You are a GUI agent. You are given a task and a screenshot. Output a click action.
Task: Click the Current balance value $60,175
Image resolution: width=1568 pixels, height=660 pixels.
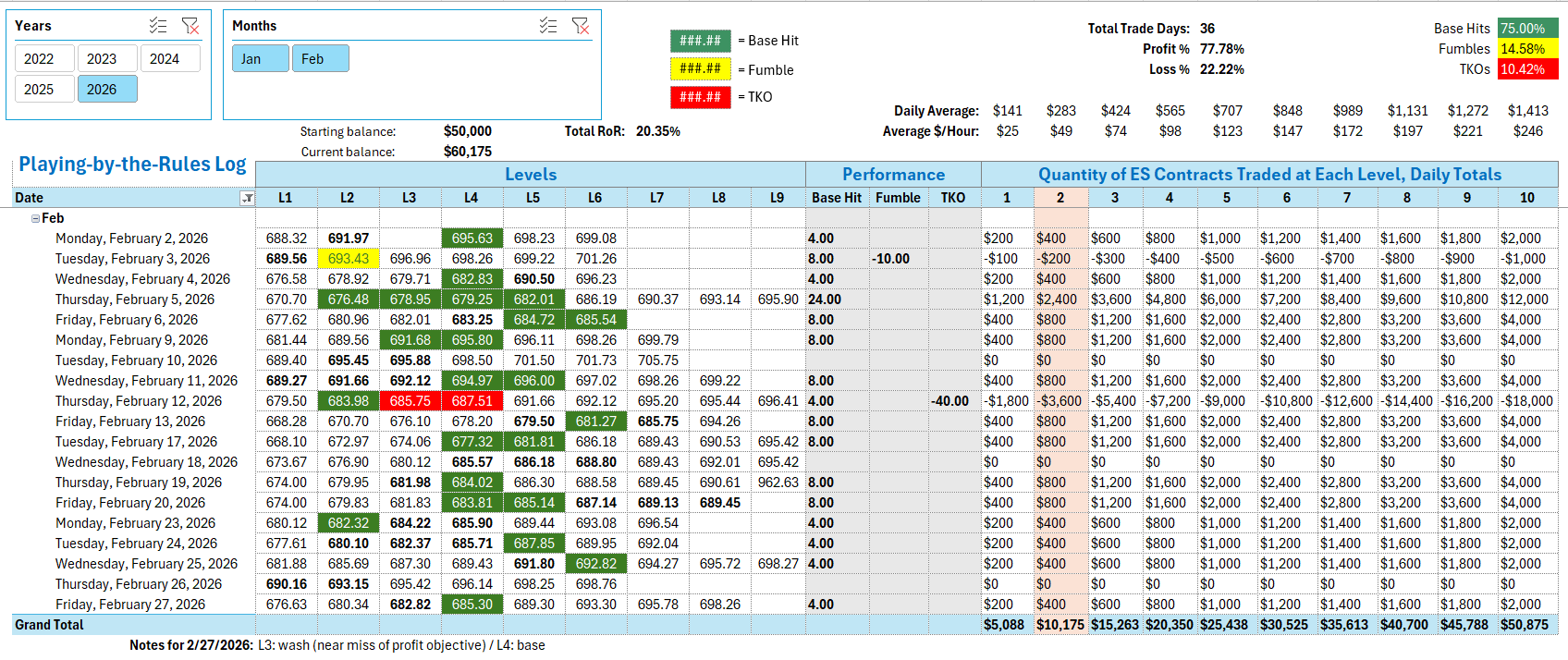468,152
